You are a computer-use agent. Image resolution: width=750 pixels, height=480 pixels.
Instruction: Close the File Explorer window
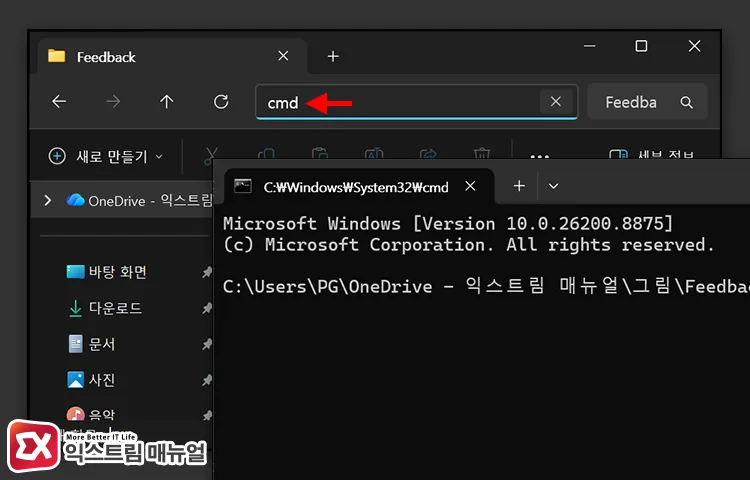[694, 46]
